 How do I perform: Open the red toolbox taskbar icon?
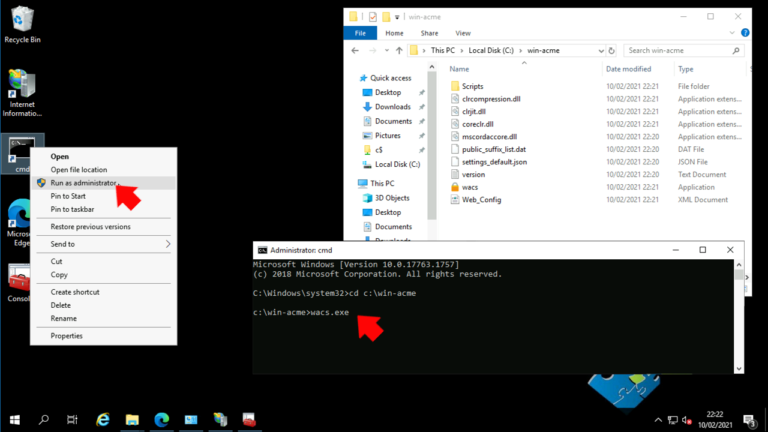[x=249, y=420]
